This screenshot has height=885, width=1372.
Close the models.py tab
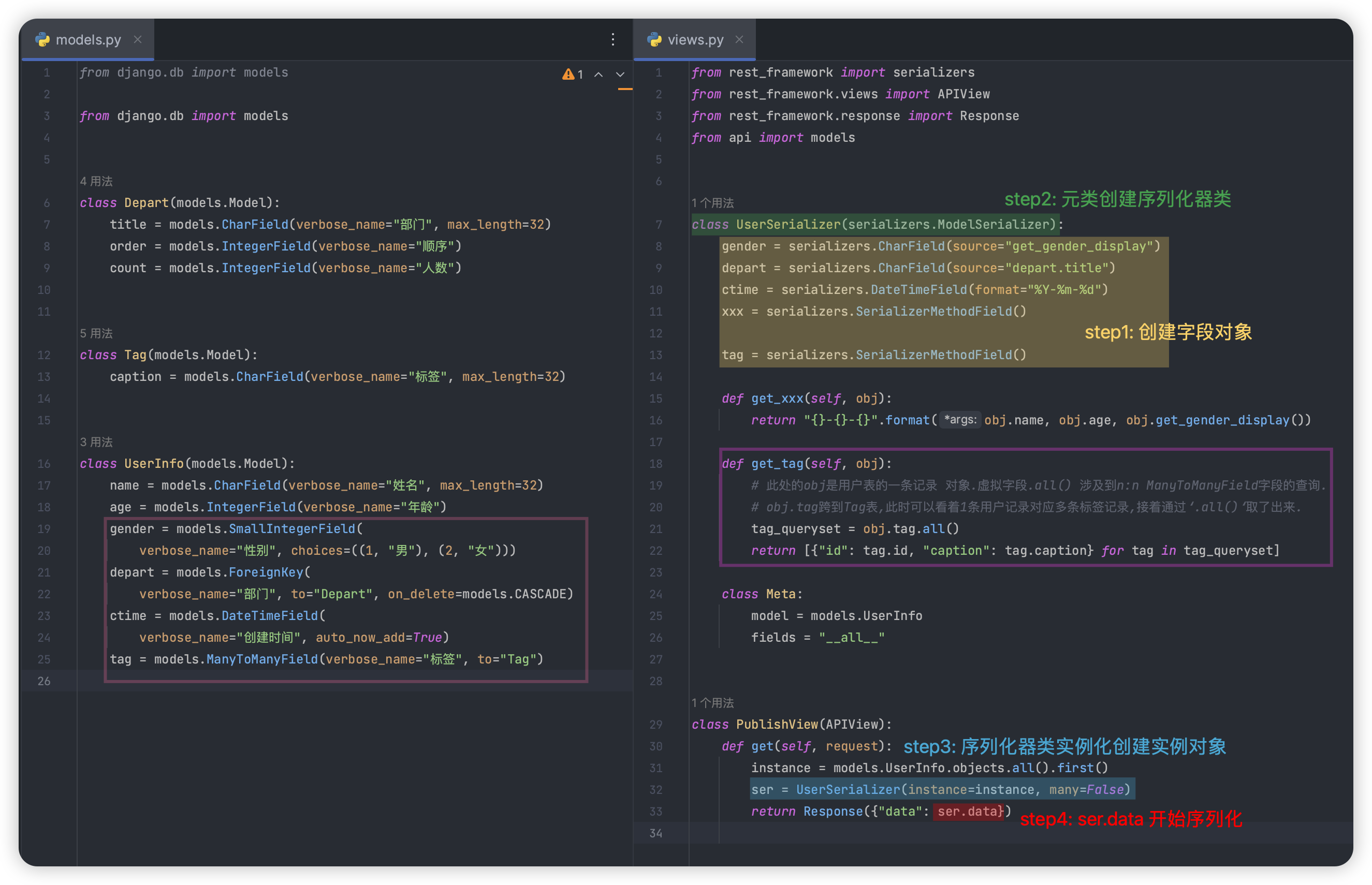137,40
